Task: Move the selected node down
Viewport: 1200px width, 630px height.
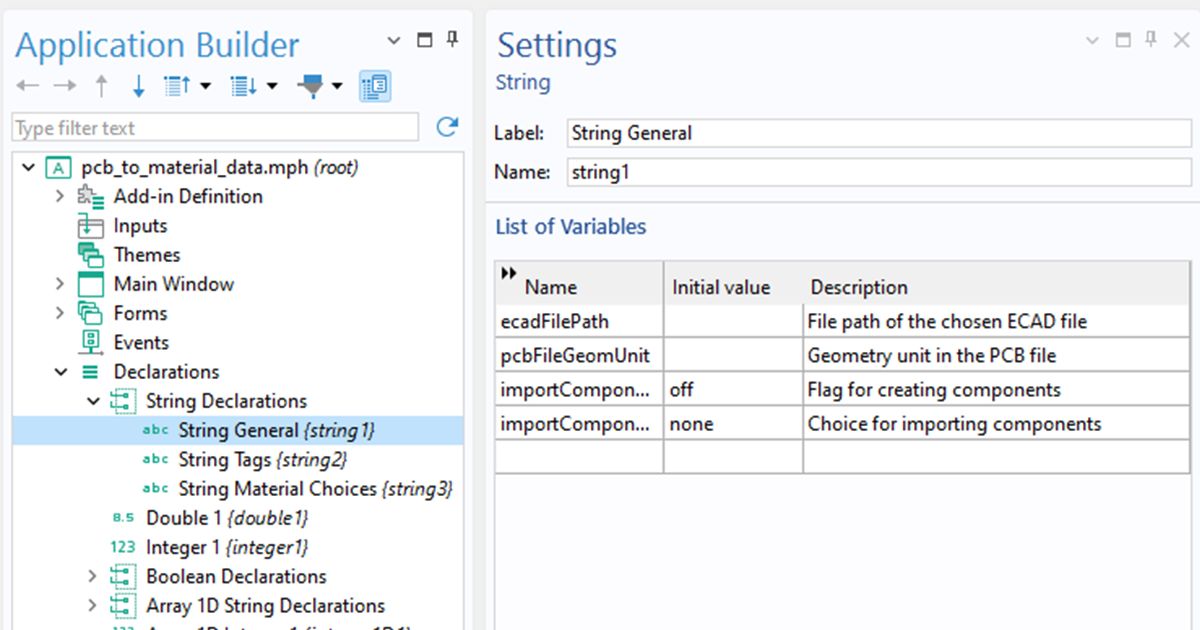Action: pos(138,86)
